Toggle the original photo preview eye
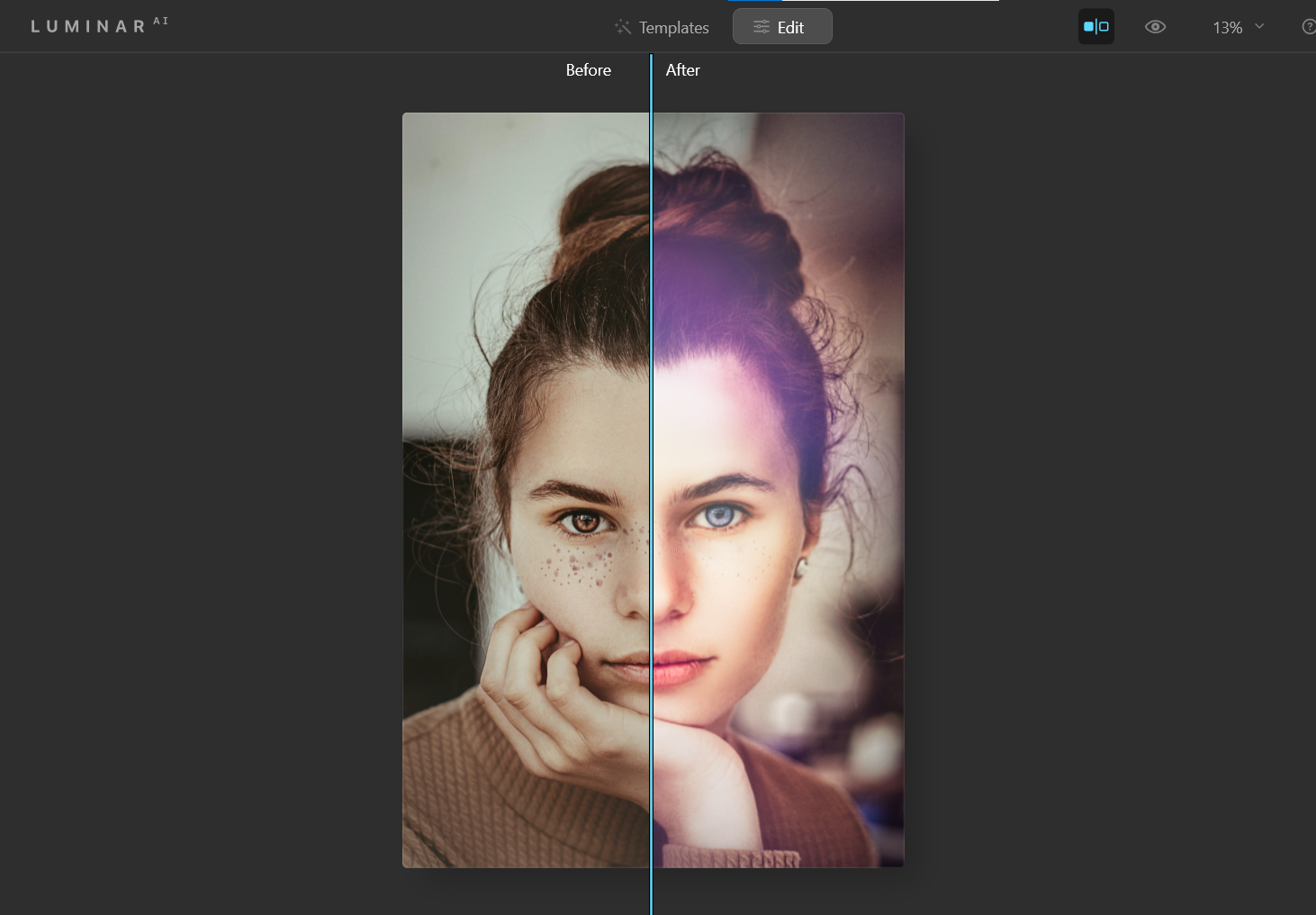 1155,27
